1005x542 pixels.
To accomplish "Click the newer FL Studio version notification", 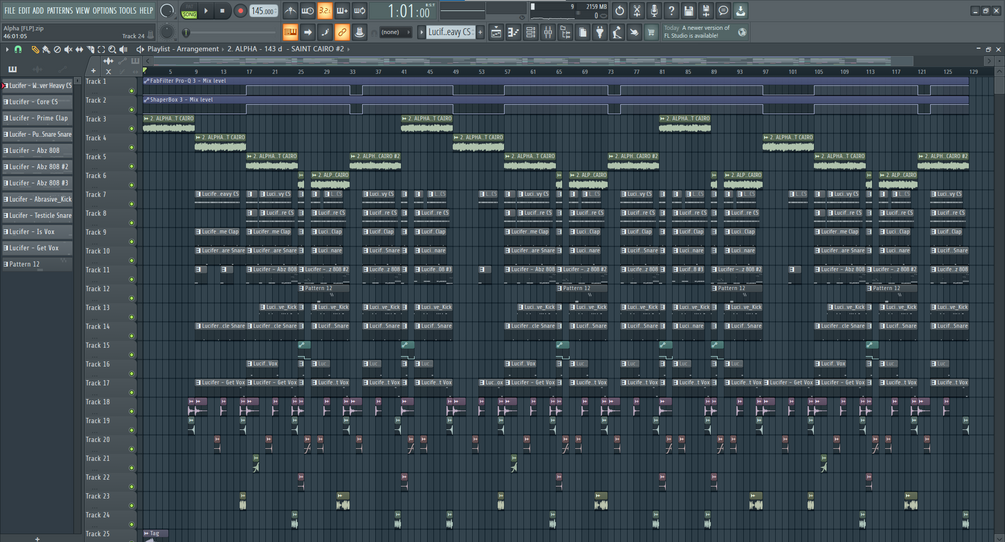I will click(704, 32).
